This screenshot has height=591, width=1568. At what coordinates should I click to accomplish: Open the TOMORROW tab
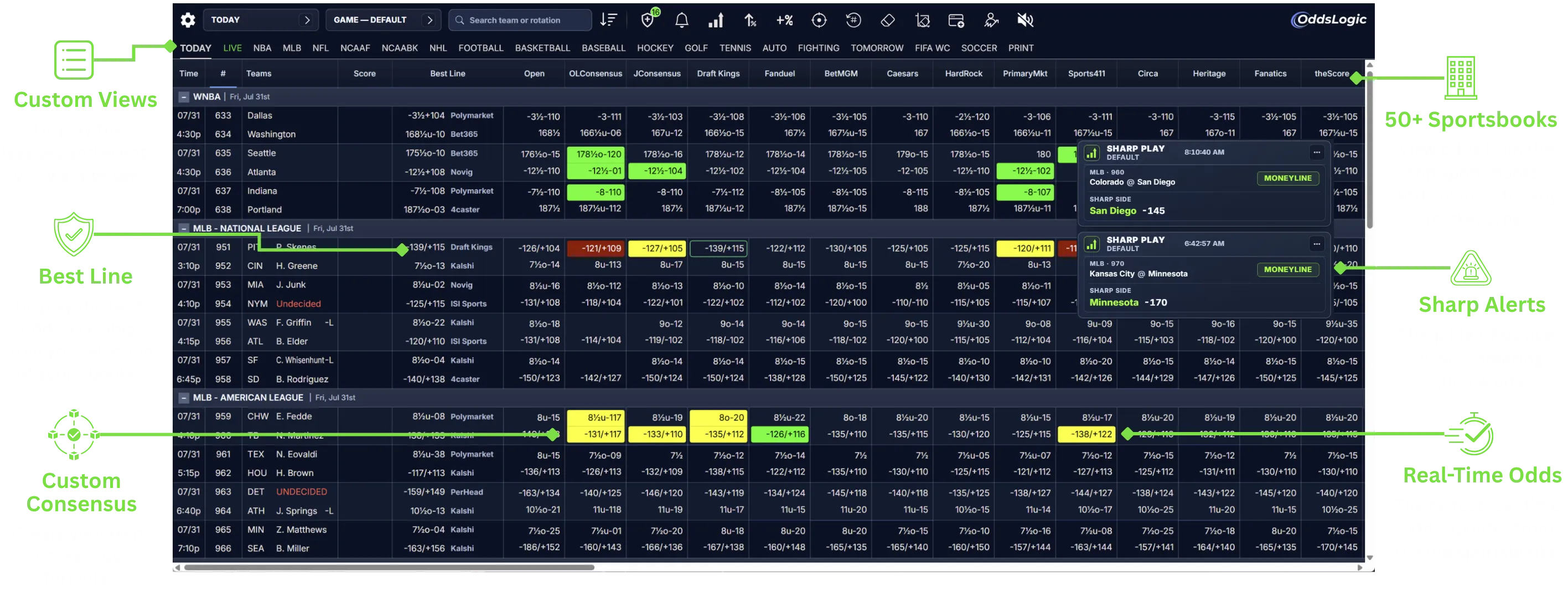877,48
